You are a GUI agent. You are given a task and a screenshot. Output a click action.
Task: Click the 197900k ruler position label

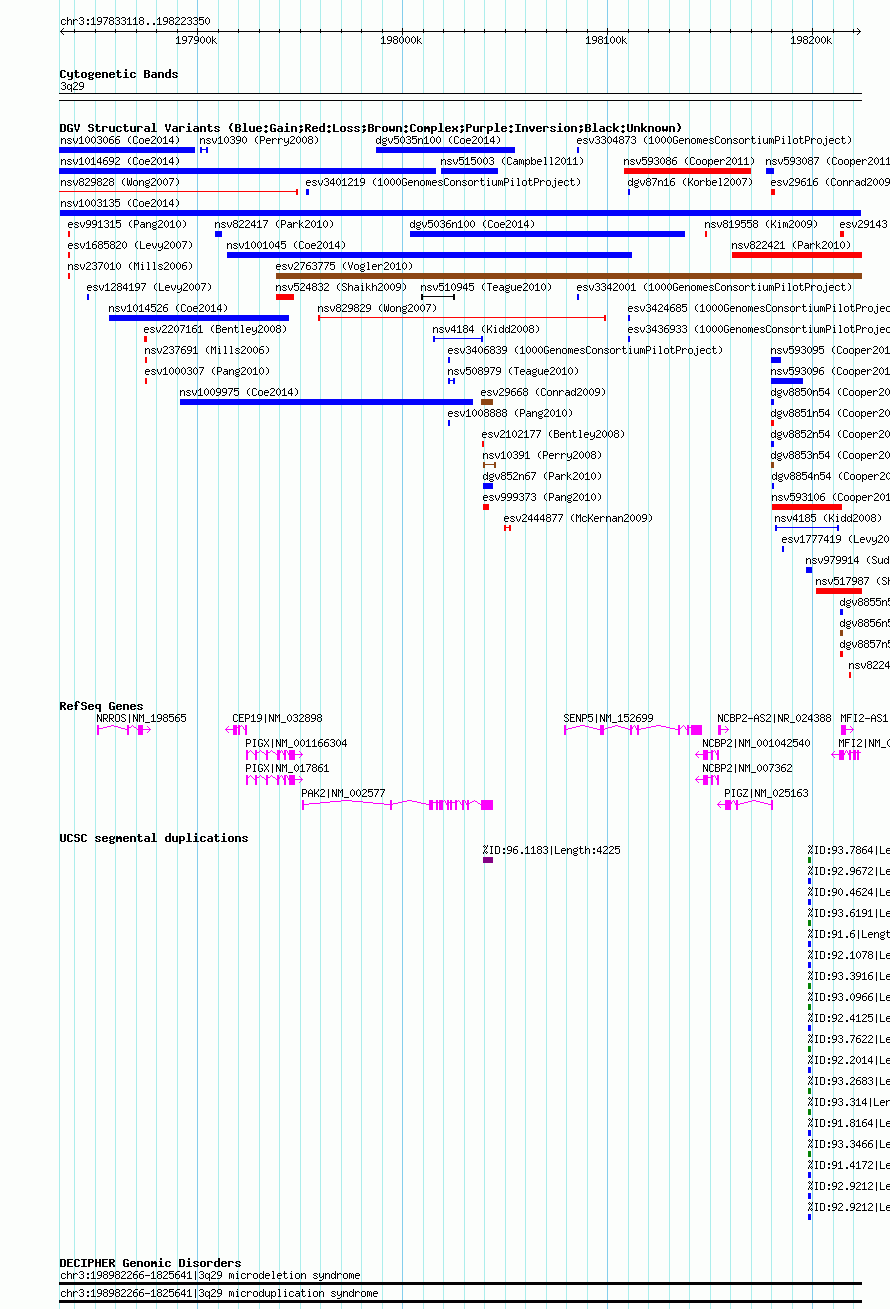click(196, 40)
